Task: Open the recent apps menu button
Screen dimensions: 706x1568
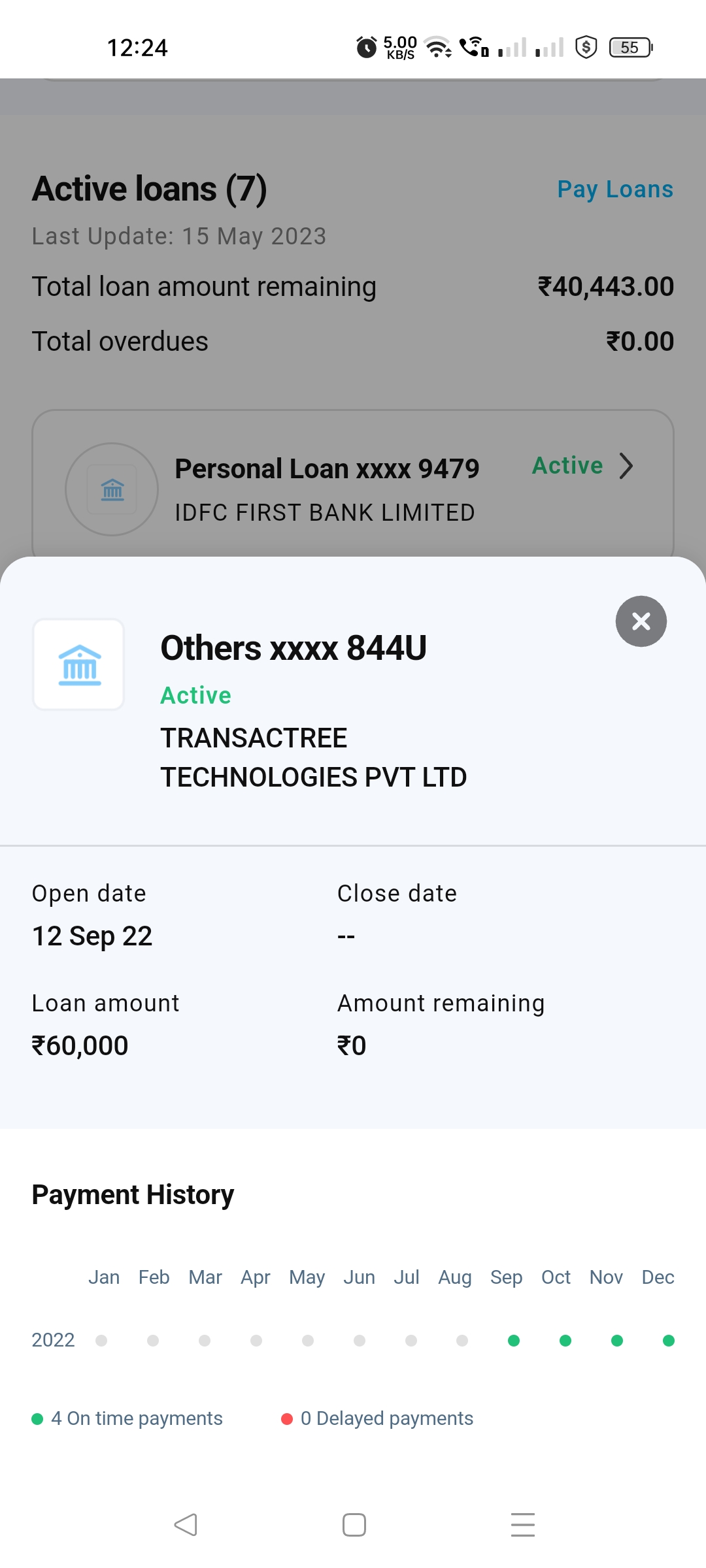Action: pyautogui.click(x=522, y=1525)
